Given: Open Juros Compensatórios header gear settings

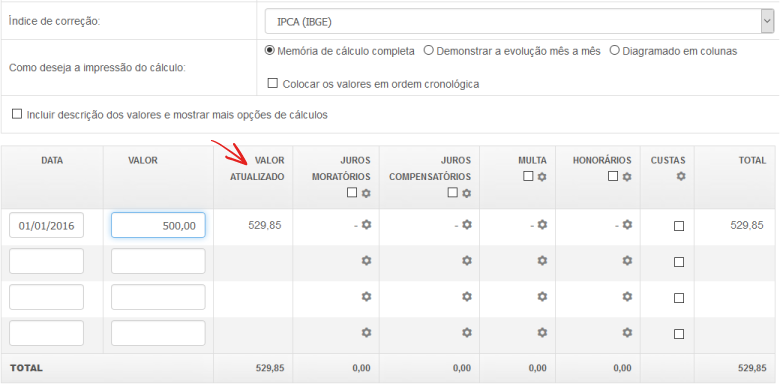Looking at the screenshot, I should pyautogui.click(x=466, y=193).
